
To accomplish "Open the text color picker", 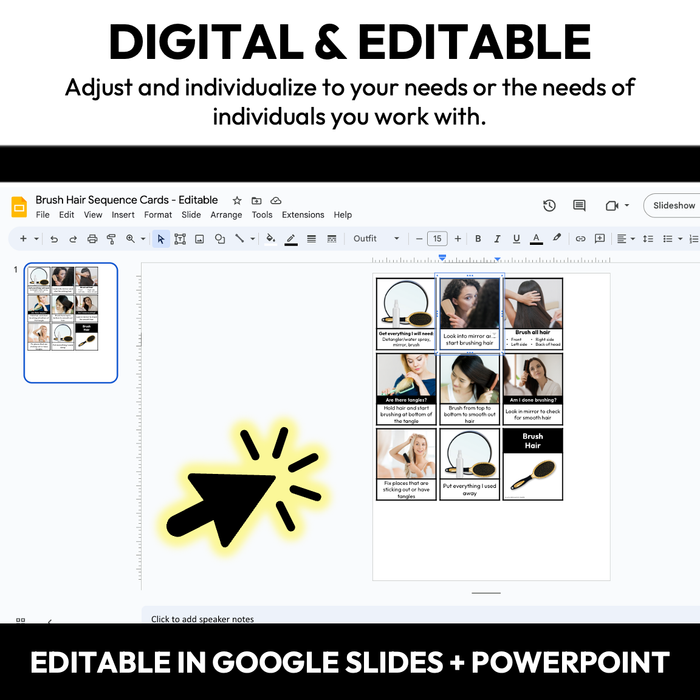I will tap(536, 239).
